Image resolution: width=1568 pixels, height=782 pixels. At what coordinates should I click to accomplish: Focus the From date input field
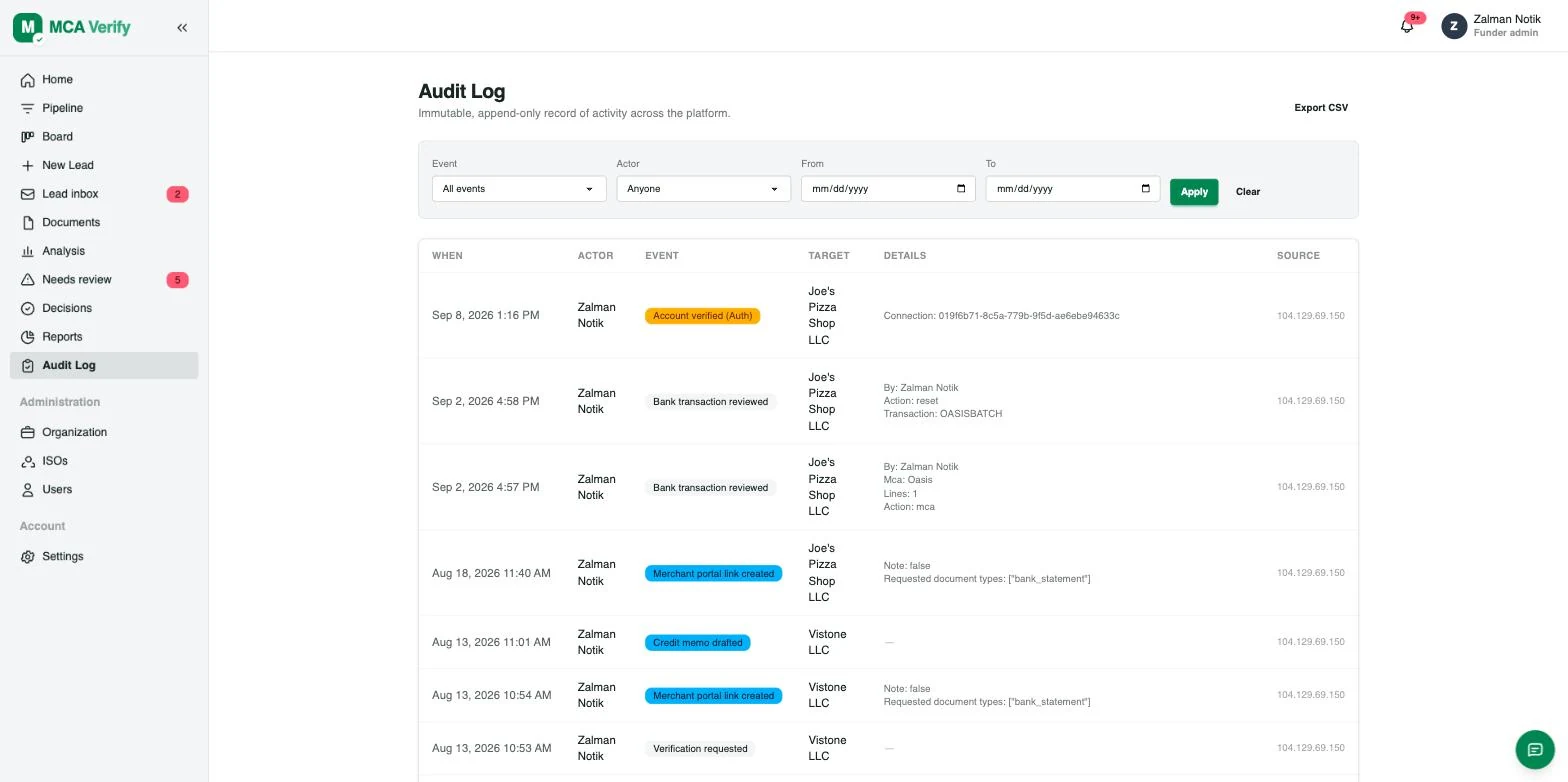[x=888, y=188]
